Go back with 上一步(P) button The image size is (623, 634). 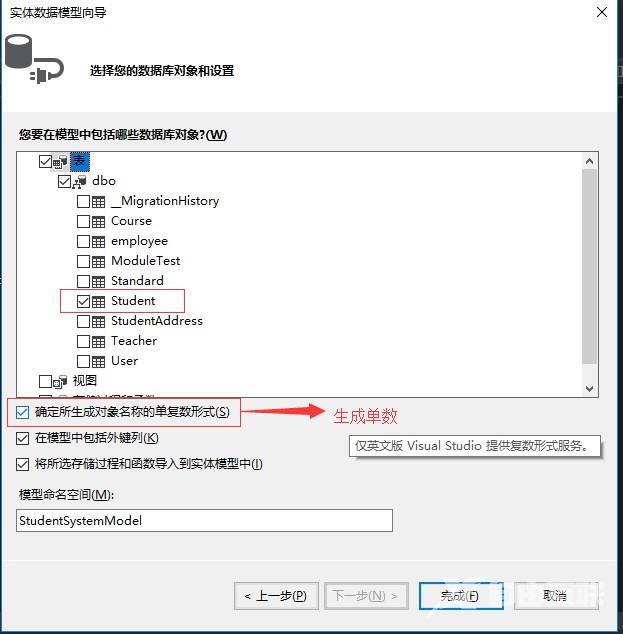[277, 596]
